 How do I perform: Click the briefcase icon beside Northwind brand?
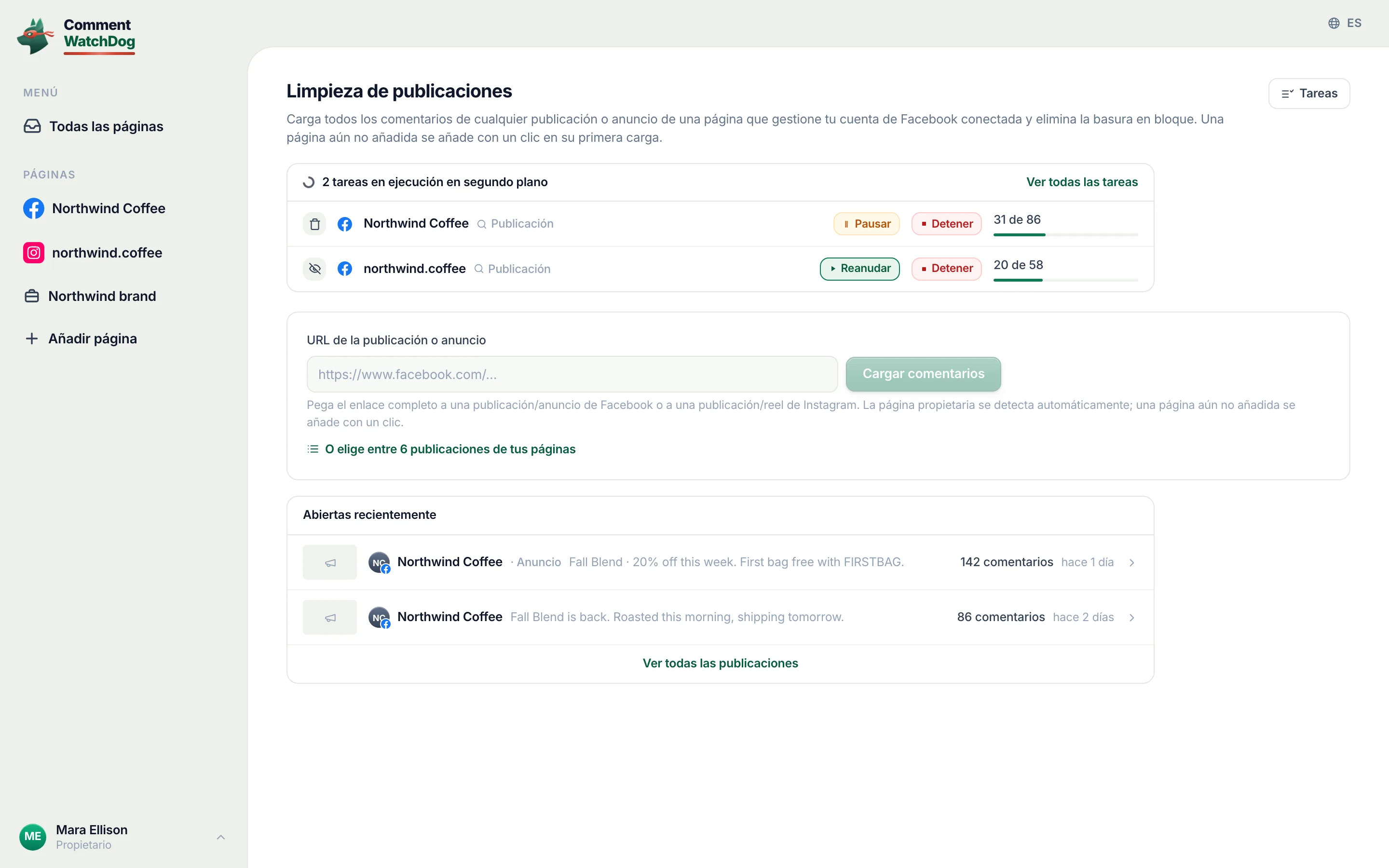32,296
